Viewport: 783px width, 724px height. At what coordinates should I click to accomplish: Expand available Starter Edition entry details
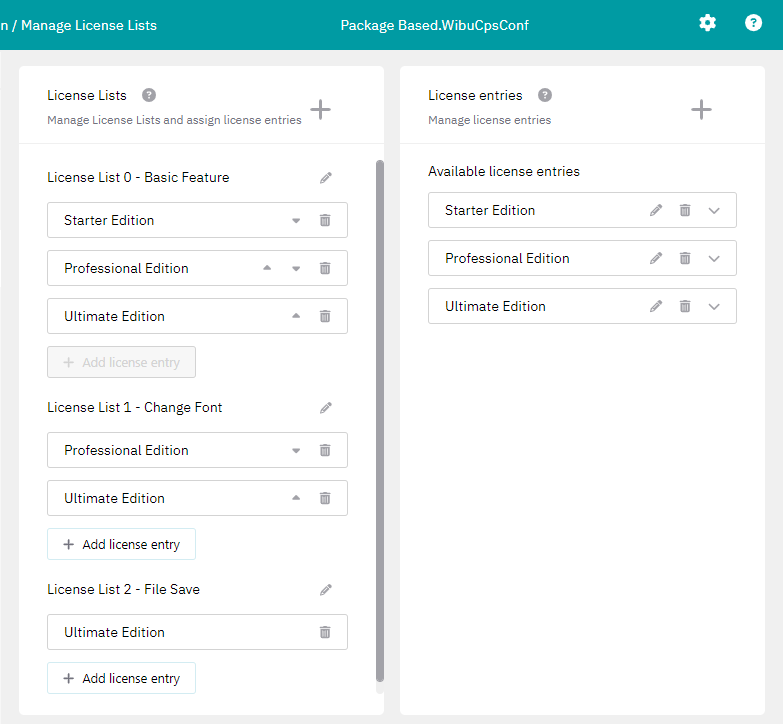click(714, 211)
